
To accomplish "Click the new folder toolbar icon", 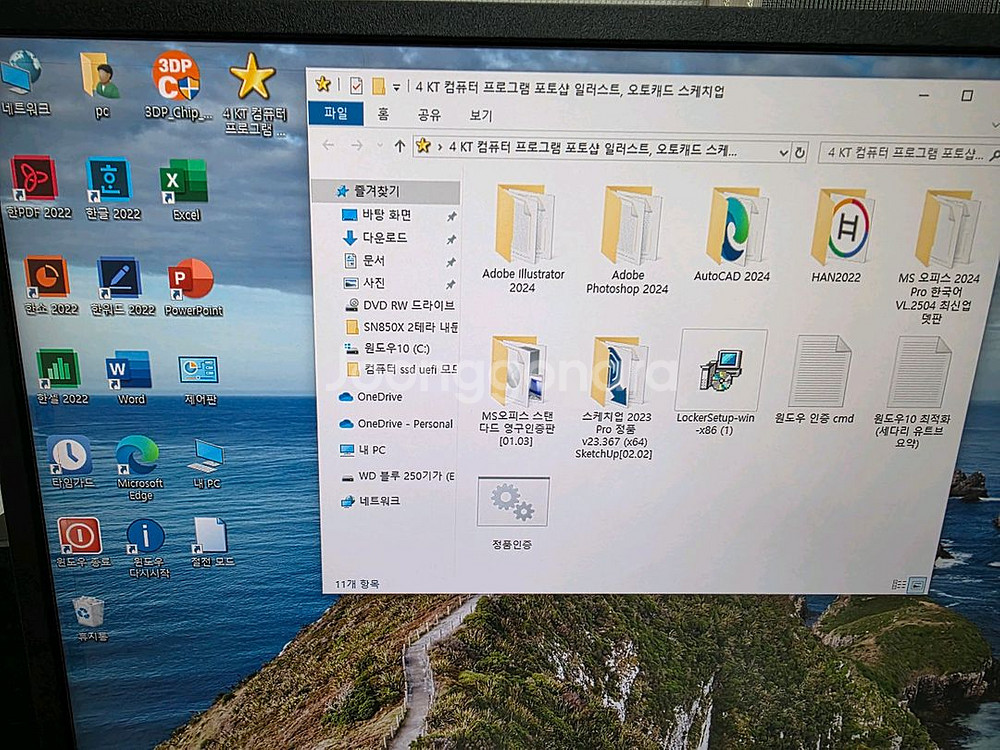I will coord(379,86).
